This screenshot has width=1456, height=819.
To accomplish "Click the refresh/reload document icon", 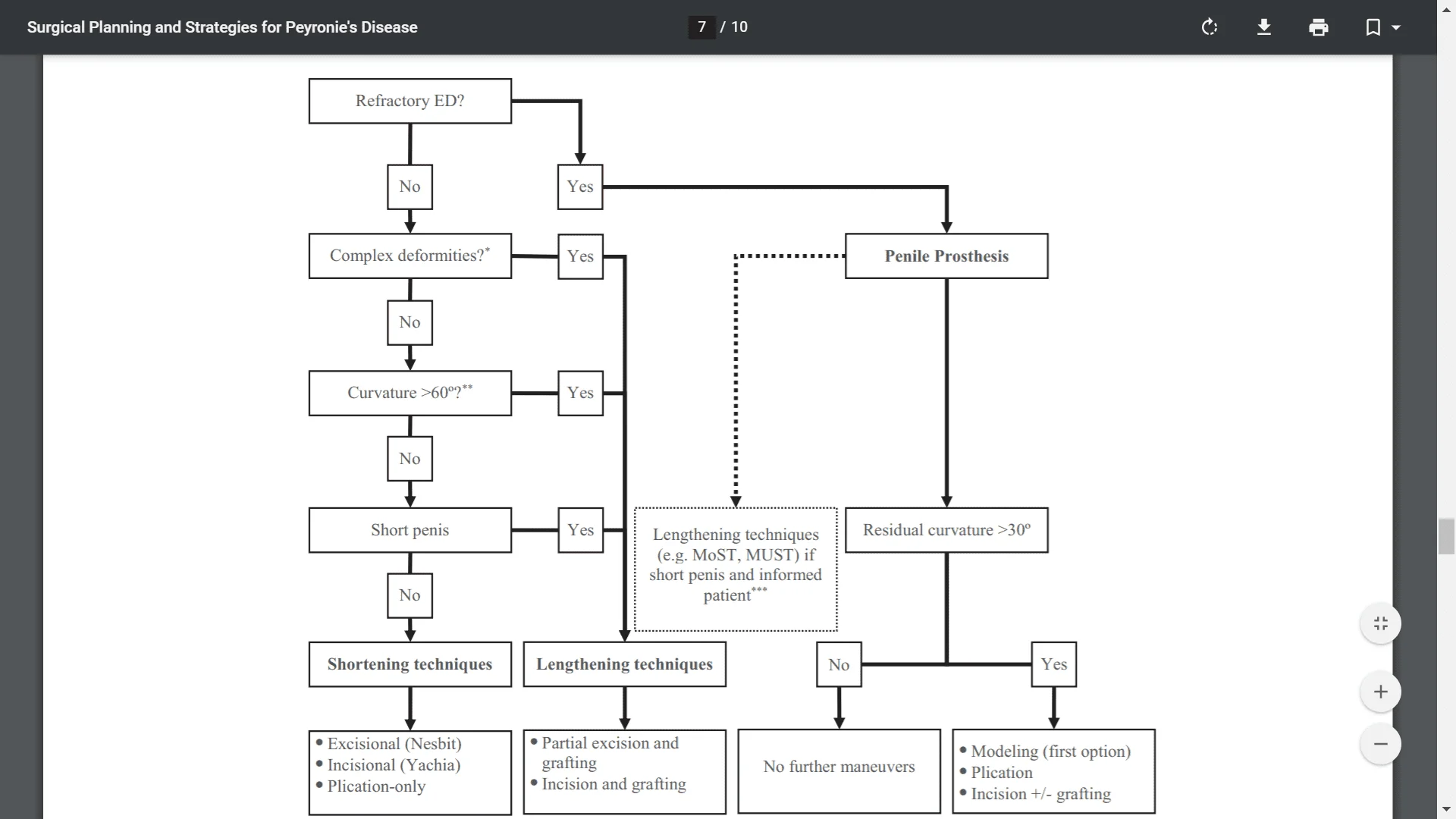I will 1209,27.
